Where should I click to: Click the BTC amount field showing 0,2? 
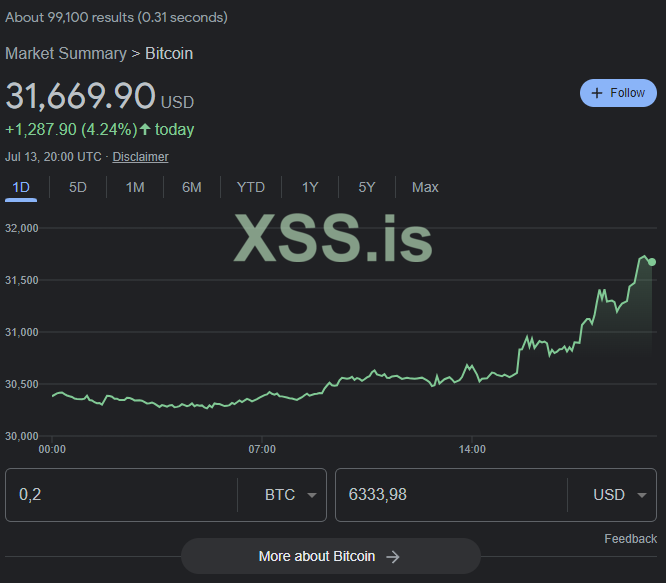click(x=120, y=495)
